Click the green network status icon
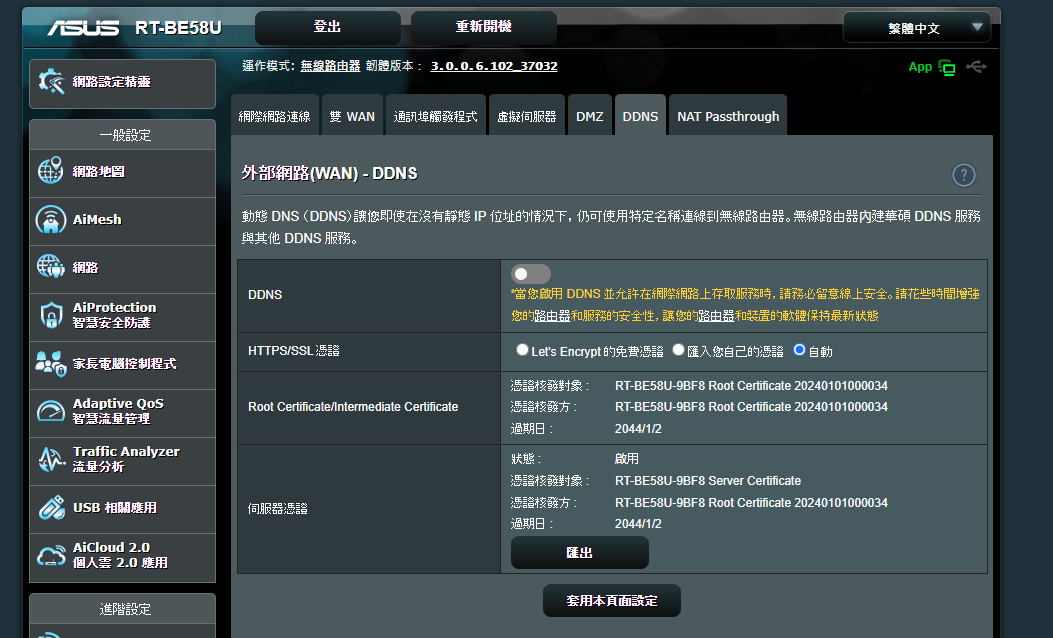 [x=947, y=67]
